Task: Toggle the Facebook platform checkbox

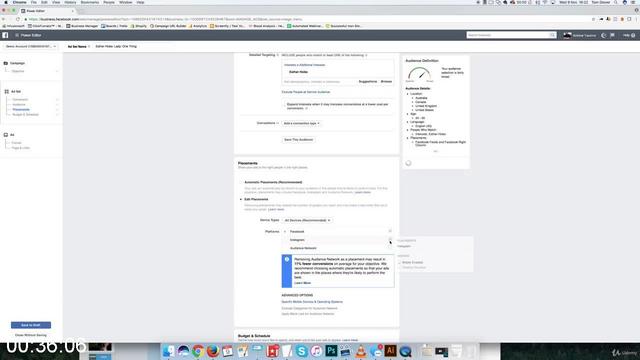Action: [390, 231]
